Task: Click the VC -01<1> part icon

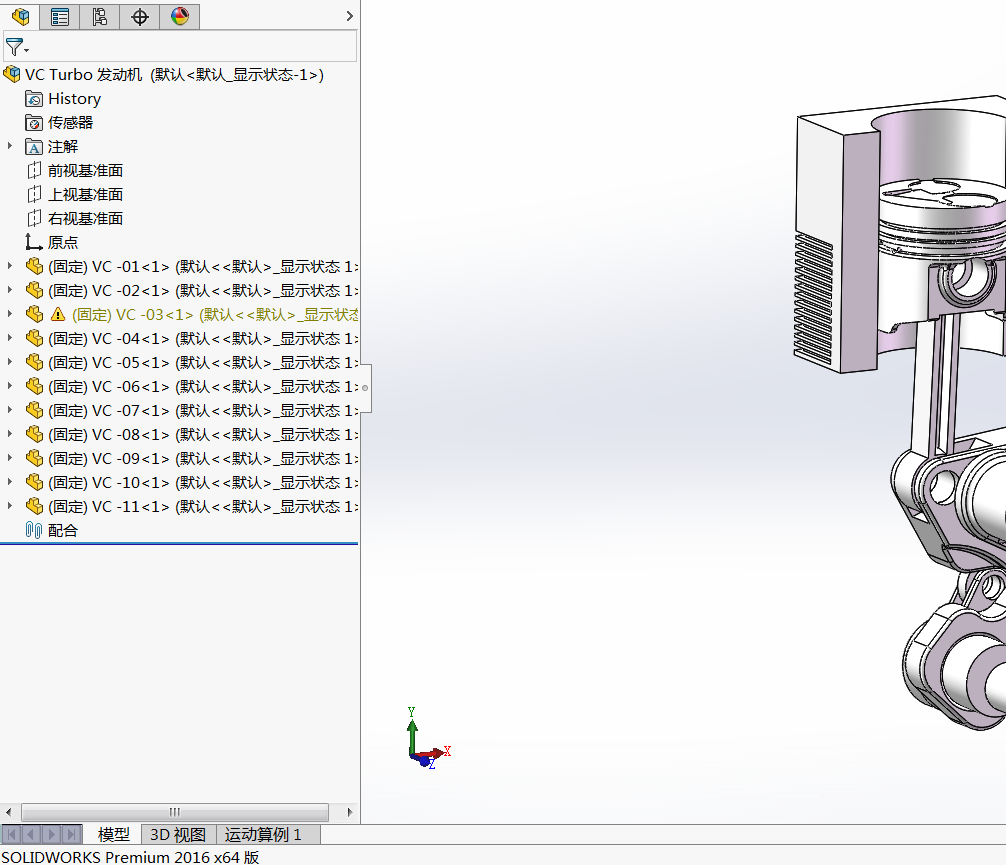Action: 34,266
